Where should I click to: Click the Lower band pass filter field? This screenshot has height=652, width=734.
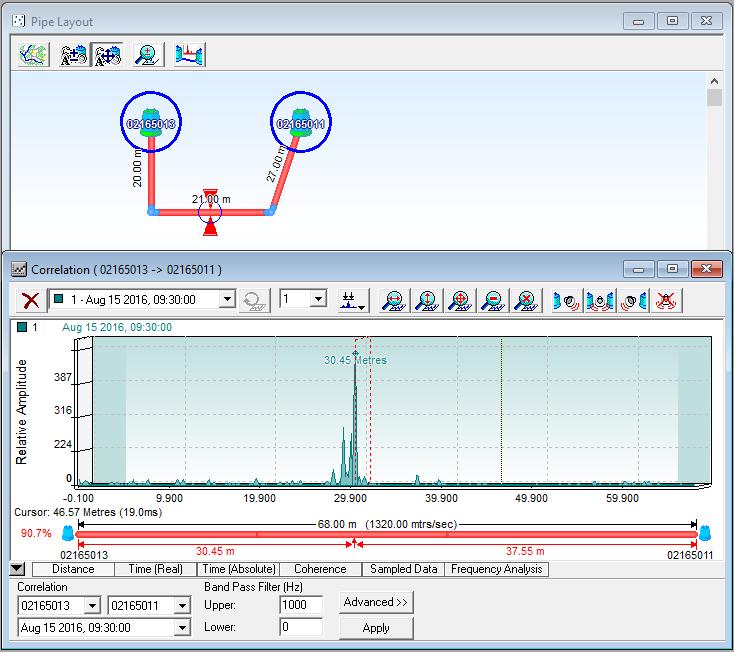301,627
